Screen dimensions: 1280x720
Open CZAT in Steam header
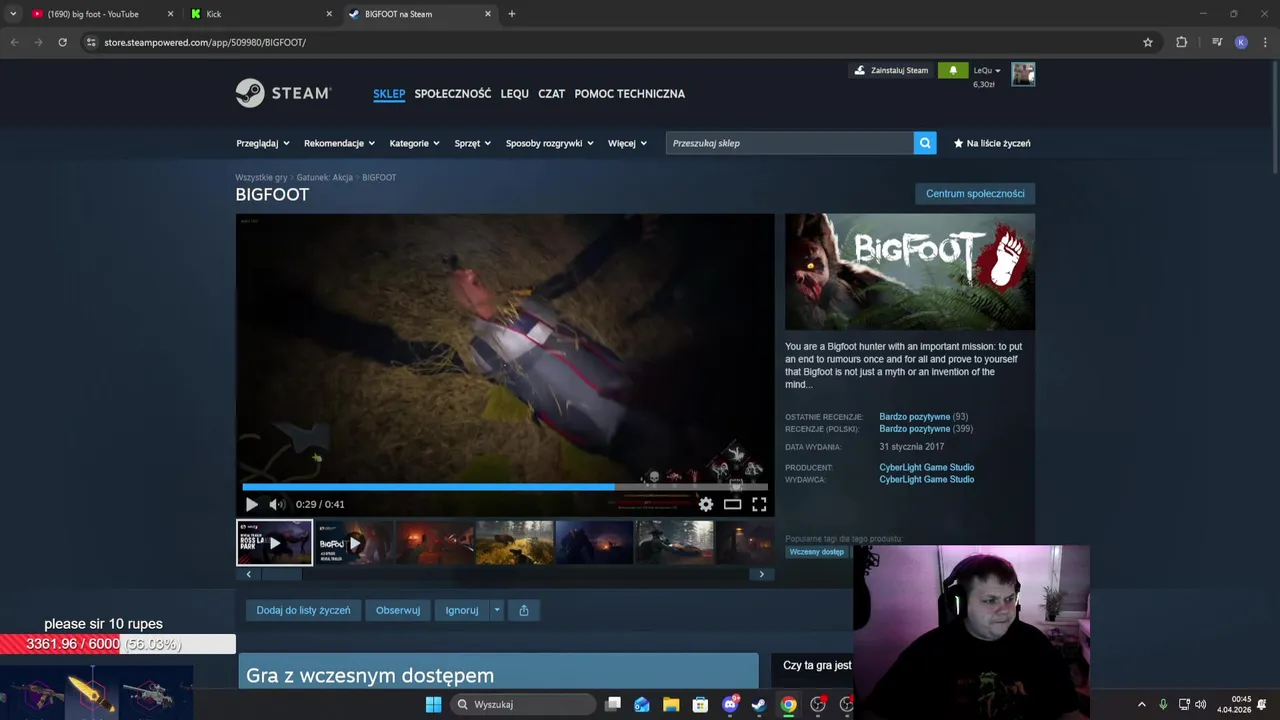click(x=552, y=94)
